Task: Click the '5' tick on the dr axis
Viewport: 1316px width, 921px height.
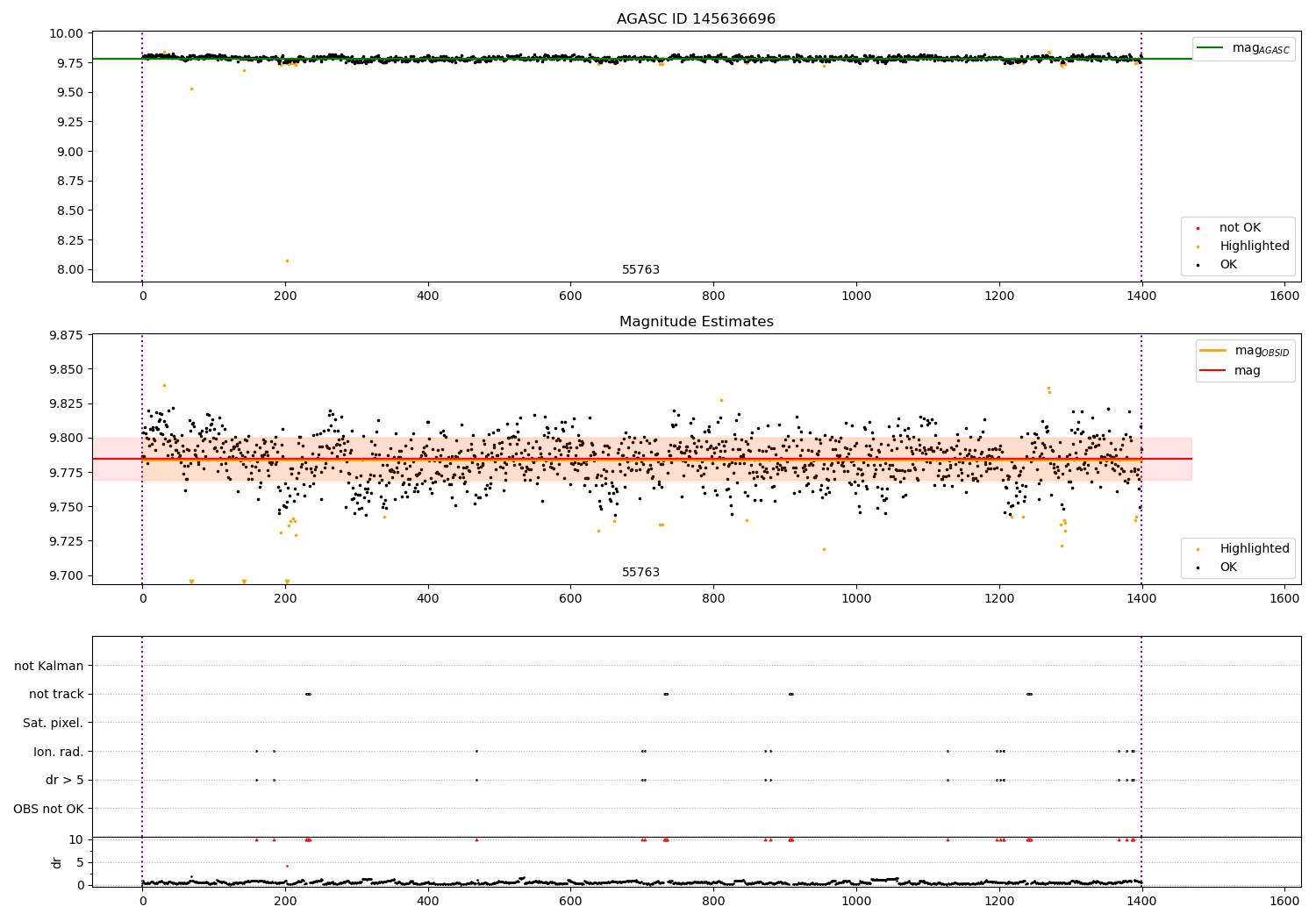Action: click(81, 862)
